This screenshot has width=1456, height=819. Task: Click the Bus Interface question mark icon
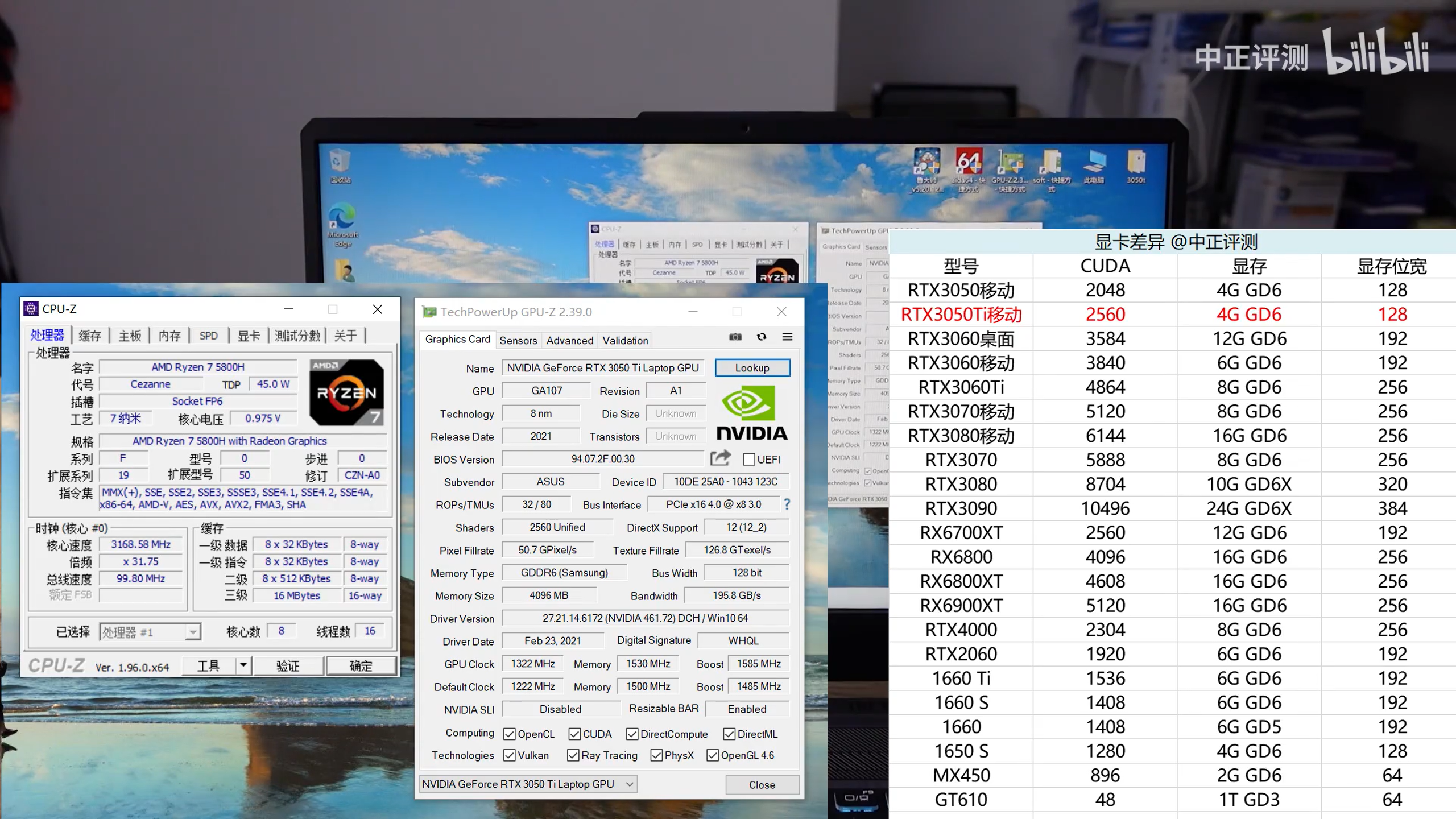[787, 504]
